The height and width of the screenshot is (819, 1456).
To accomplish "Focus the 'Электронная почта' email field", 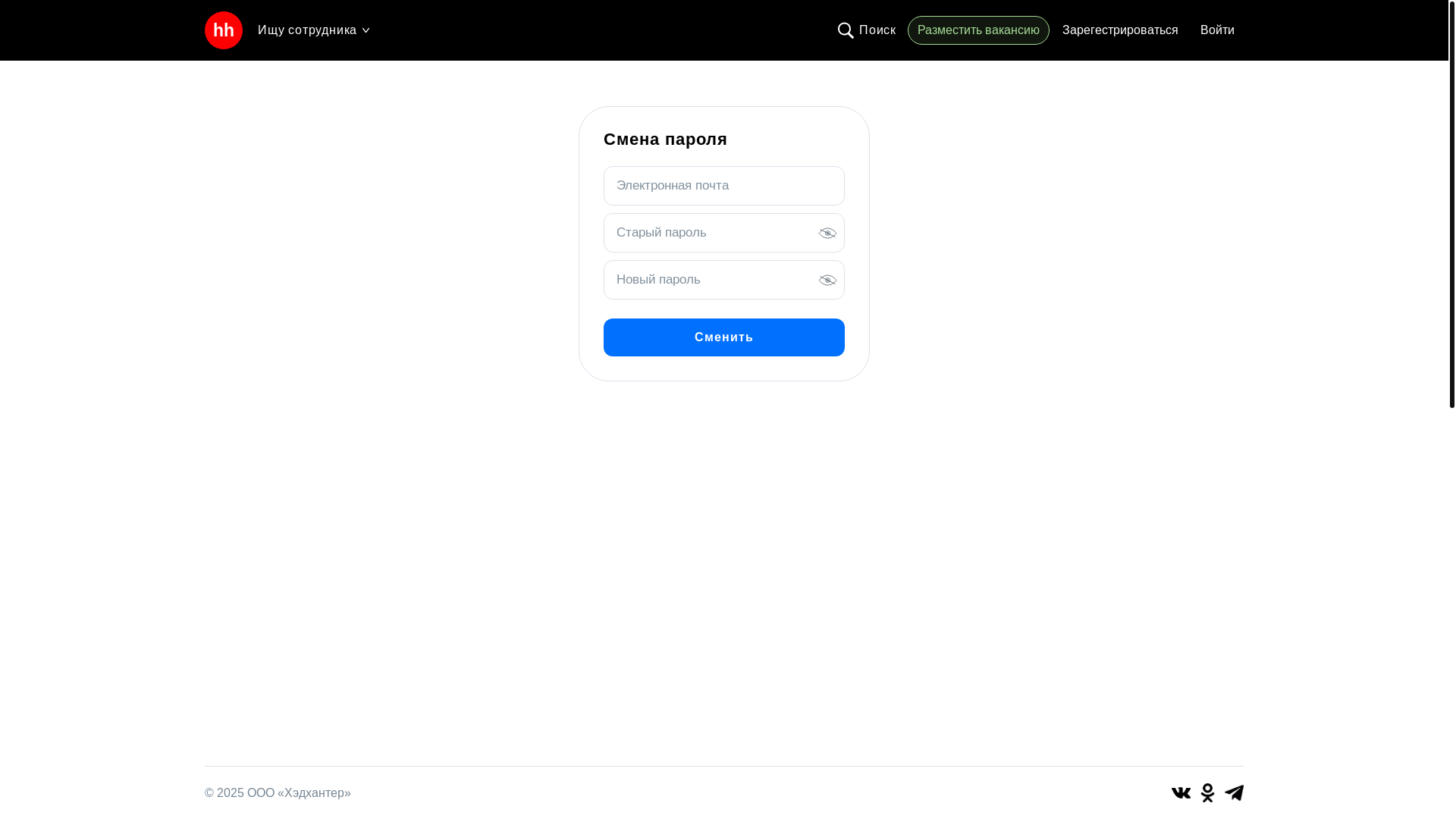I will pyautogui.click(x=724, y=186).
